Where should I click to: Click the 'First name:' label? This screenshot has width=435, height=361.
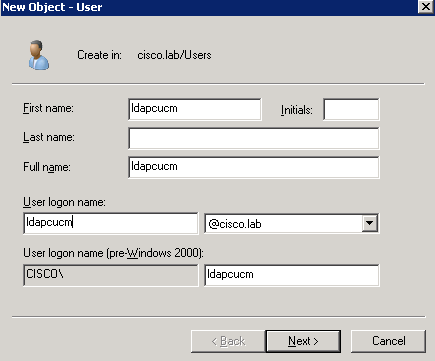tap(48, 108)
